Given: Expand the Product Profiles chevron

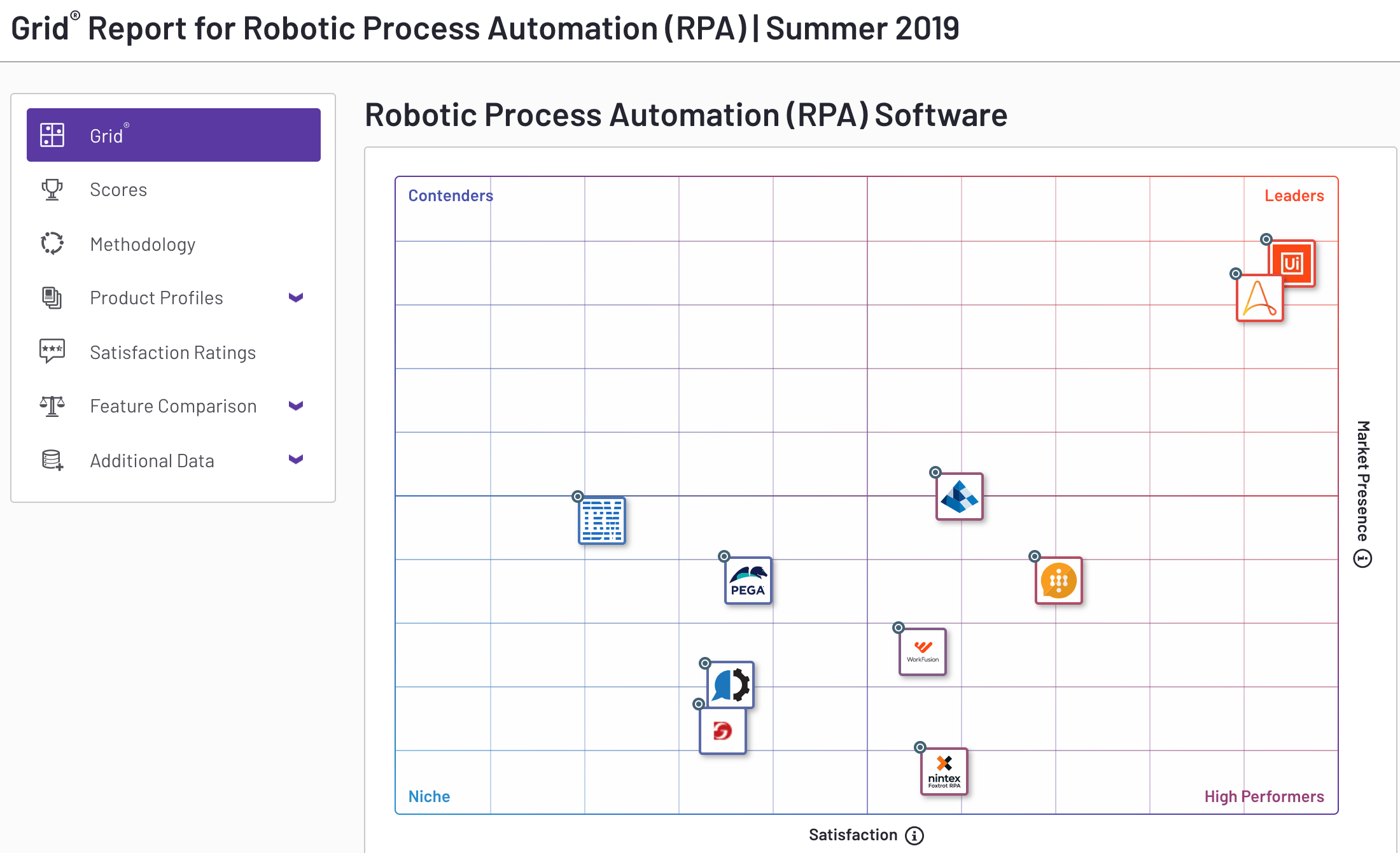Looking at the screenshot, I should 296,297.
